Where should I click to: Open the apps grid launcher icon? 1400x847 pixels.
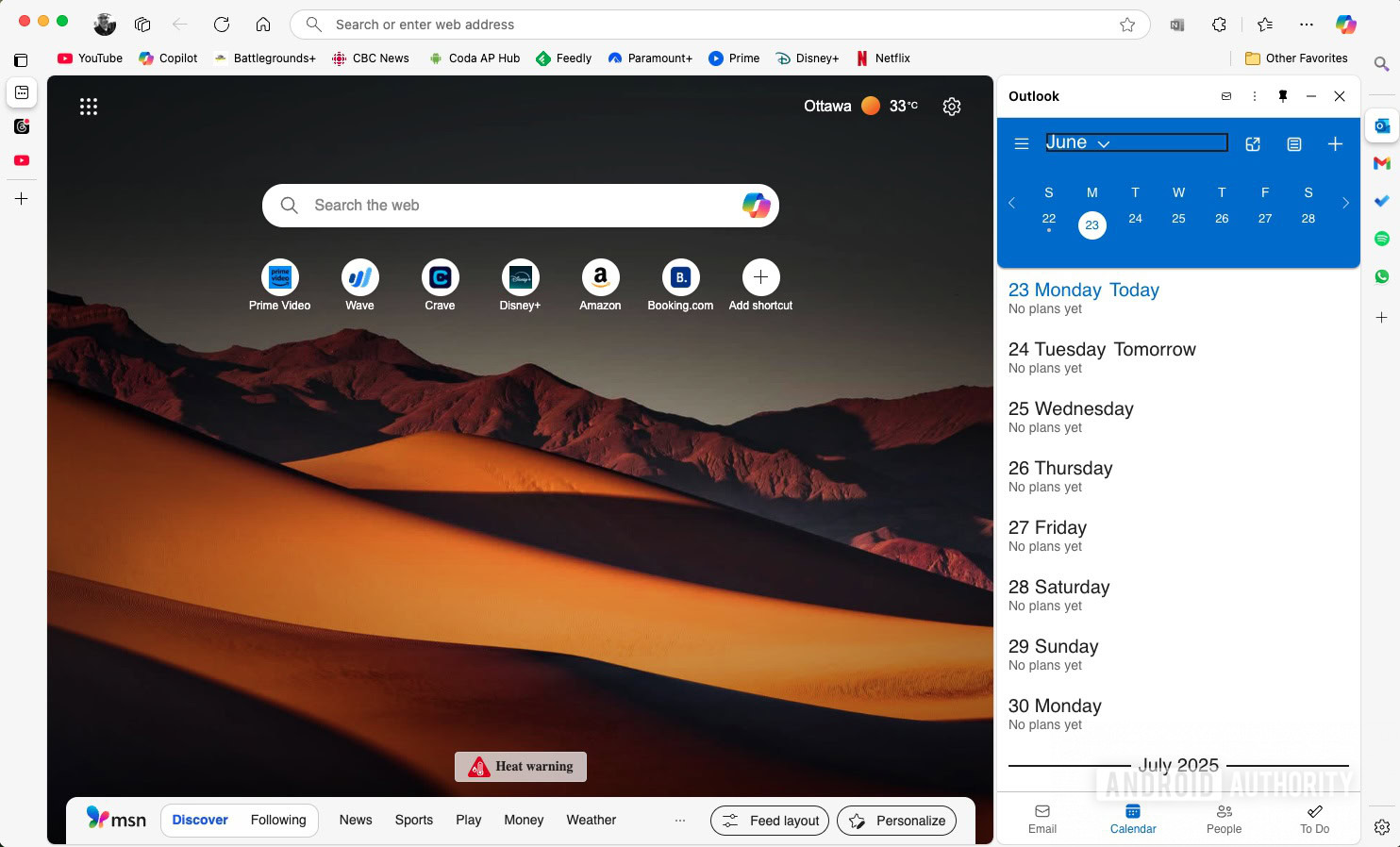(x=89, y=107)
